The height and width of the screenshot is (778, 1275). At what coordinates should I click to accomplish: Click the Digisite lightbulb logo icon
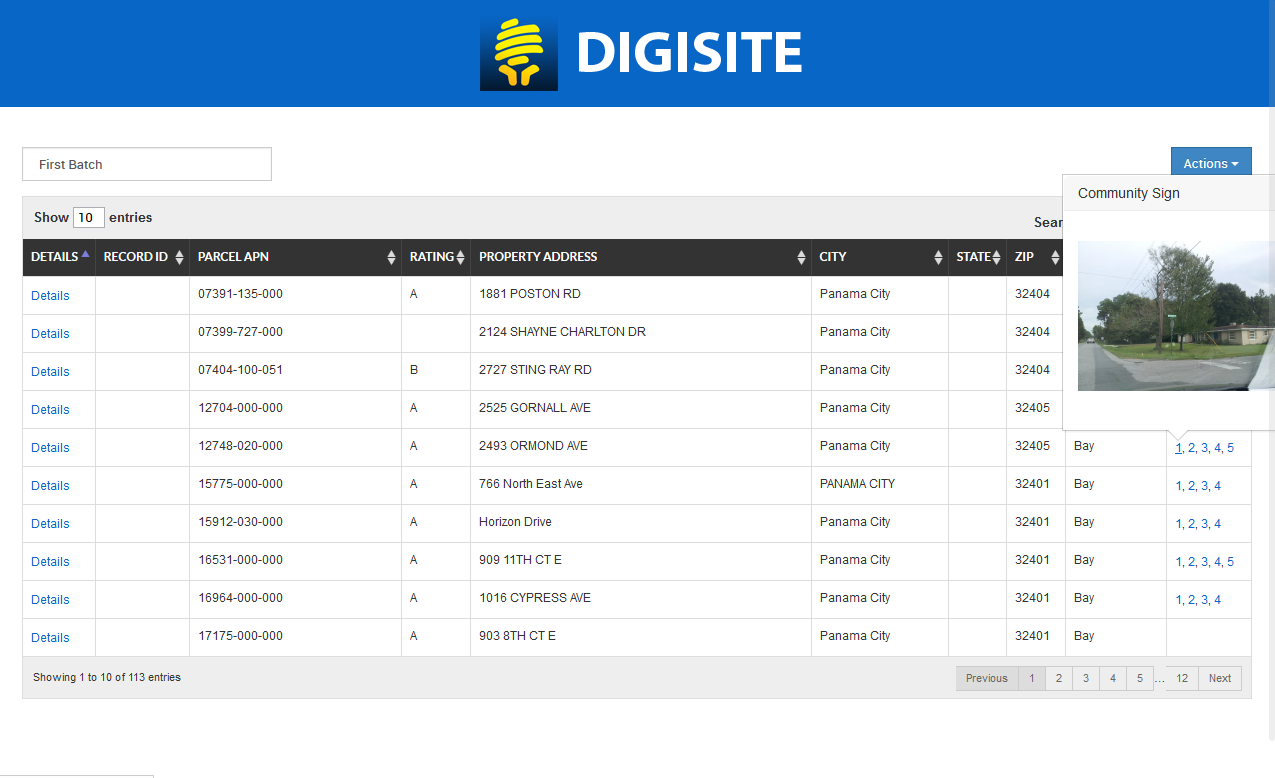[x=518, y=54]
